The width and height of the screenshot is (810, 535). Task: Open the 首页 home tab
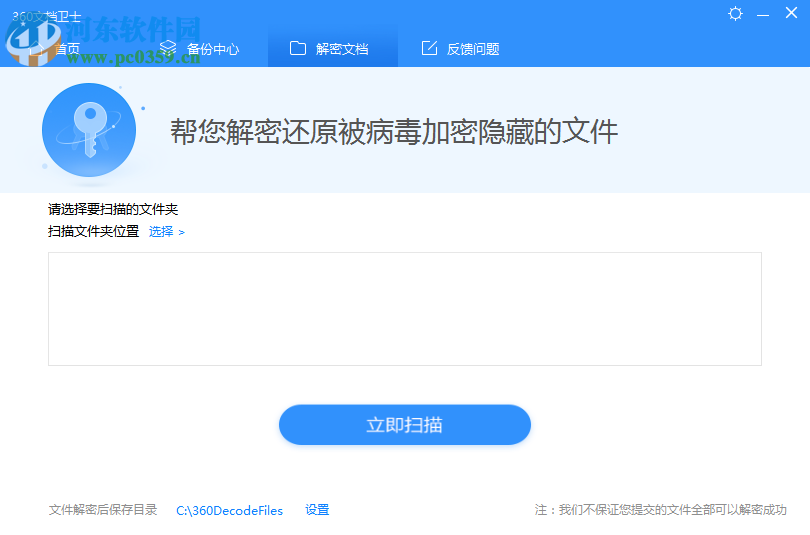54,49
